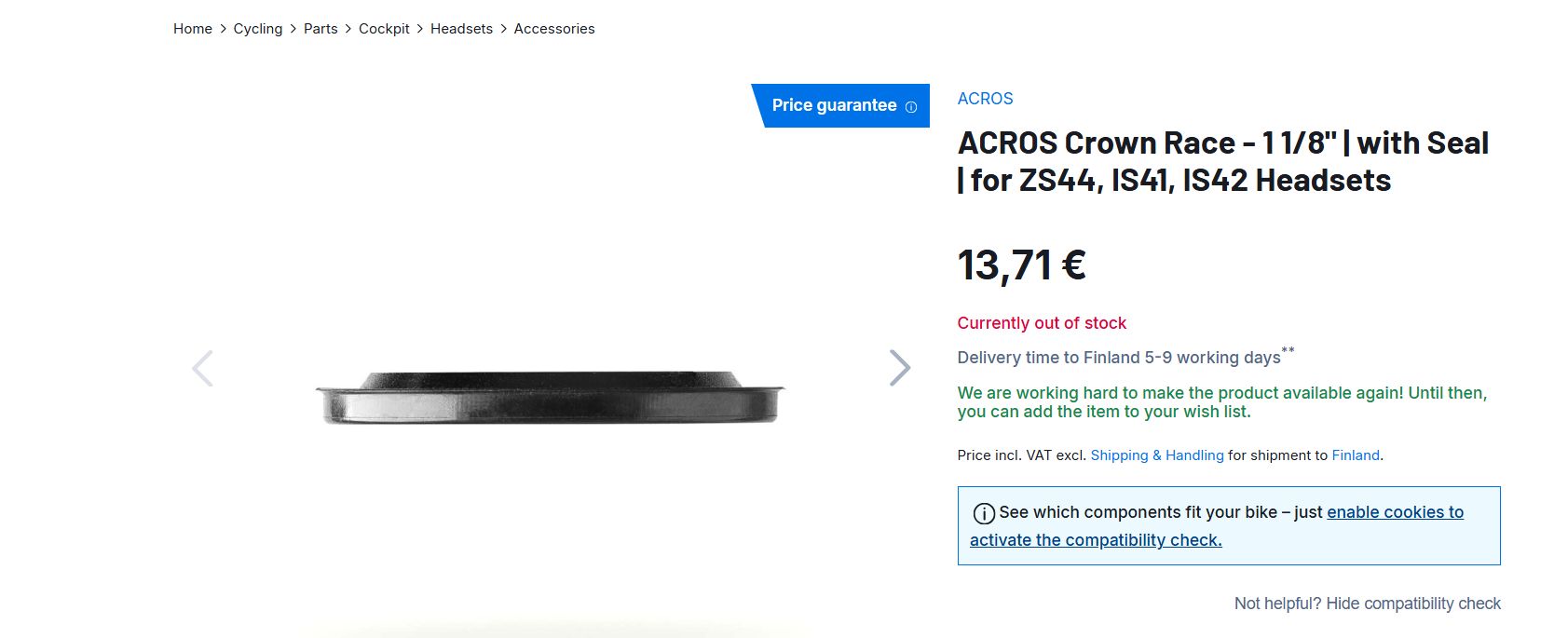Click the crown race product image
This screenshot has width=1568, height=638.
tap(550, 398)
